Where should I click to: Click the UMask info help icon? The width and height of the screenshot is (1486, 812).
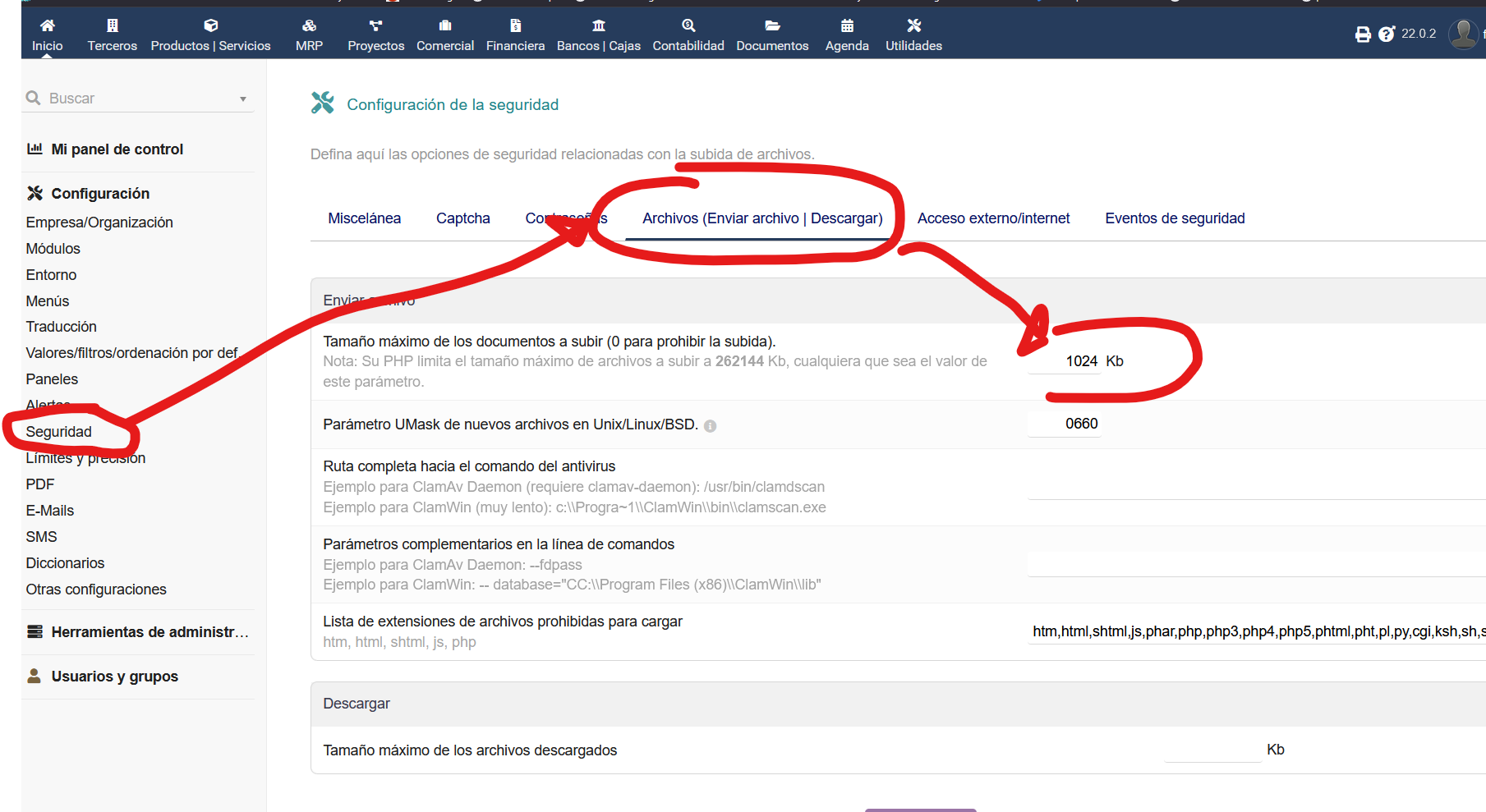(711, 426)
